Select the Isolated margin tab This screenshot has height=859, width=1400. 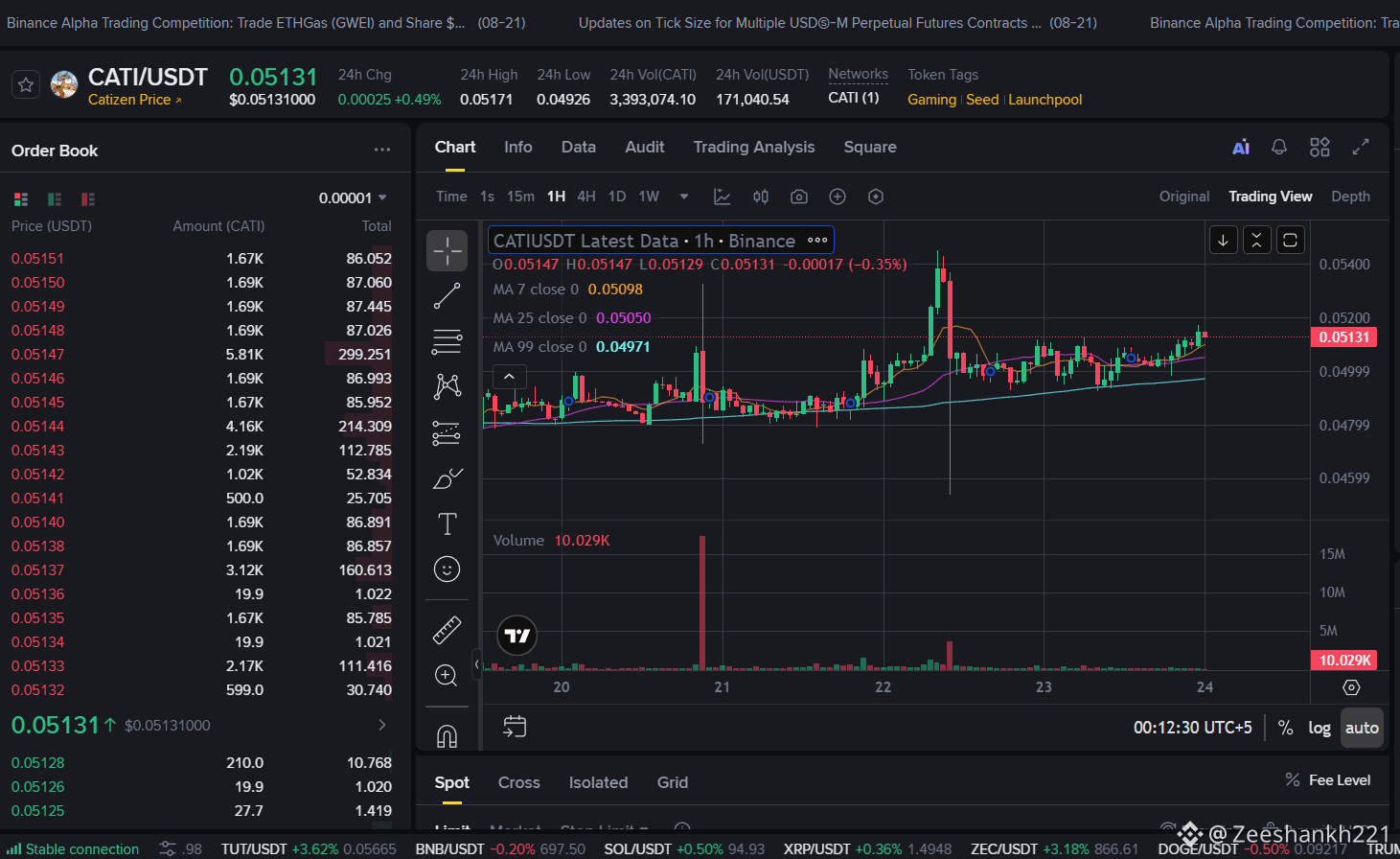598,782
